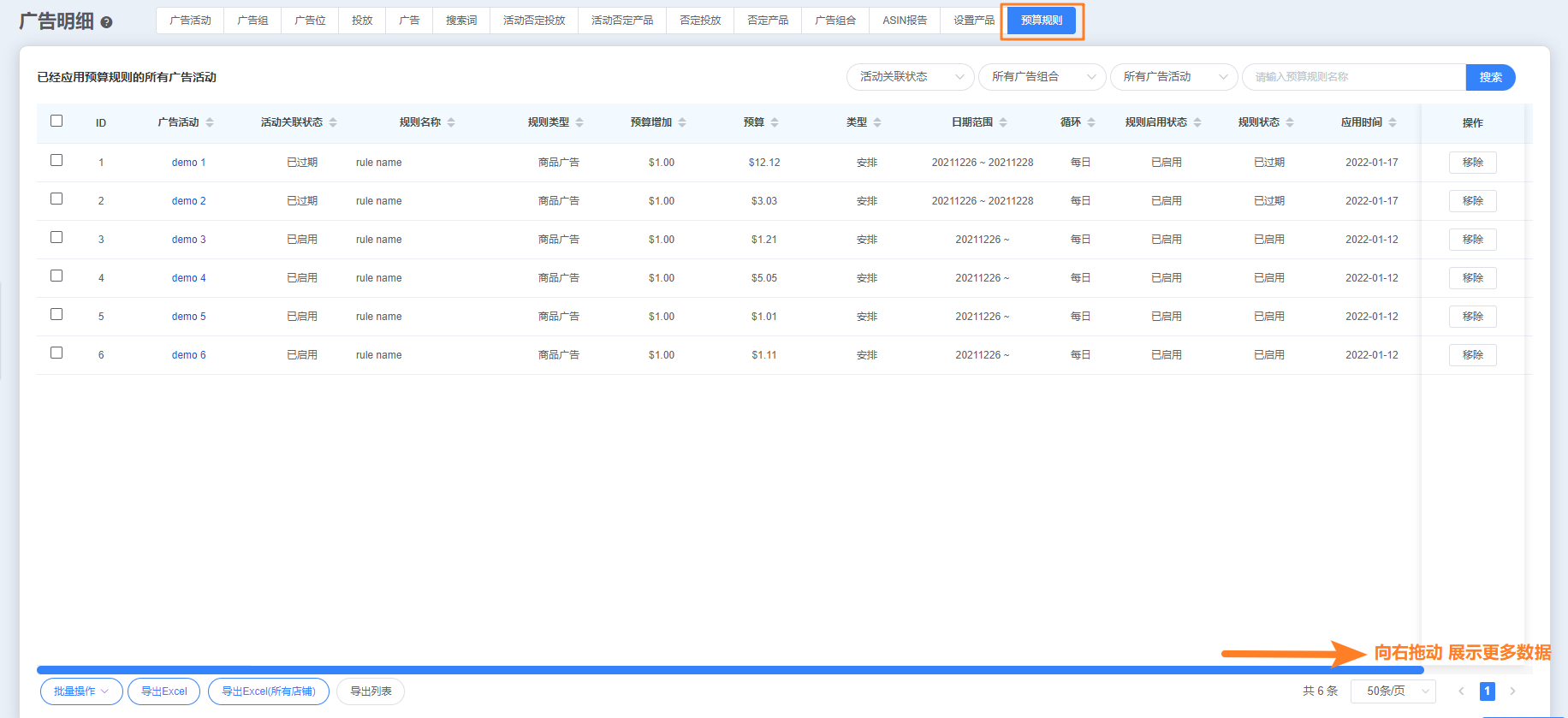The width and height of the screenshot is (1568, 718).
Task: Go to next page arrow in pagination
Action: tap(1512, 691)
